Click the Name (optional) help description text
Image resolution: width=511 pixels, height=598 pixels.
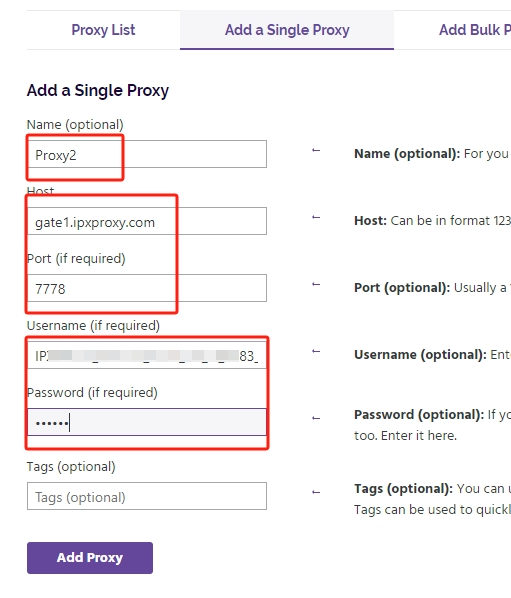click(x=432, y=154)
